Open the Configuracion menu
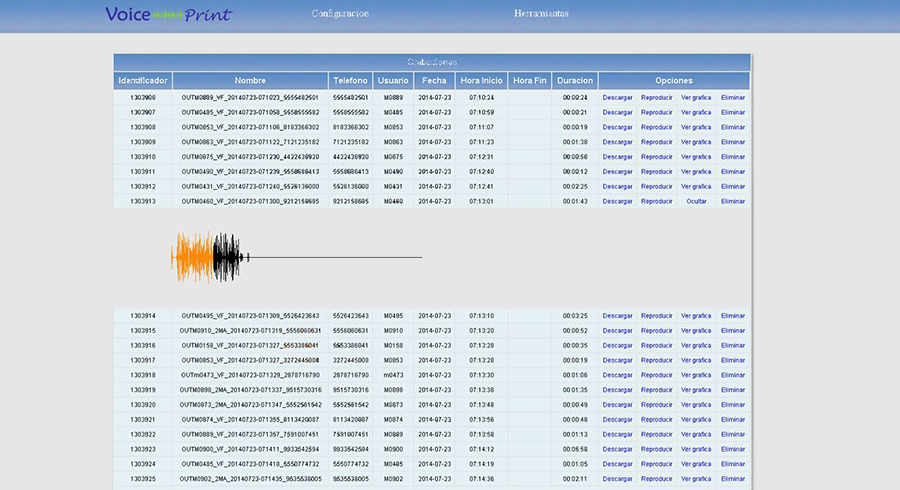Screen dimensions: 900x490 (340, 15)
